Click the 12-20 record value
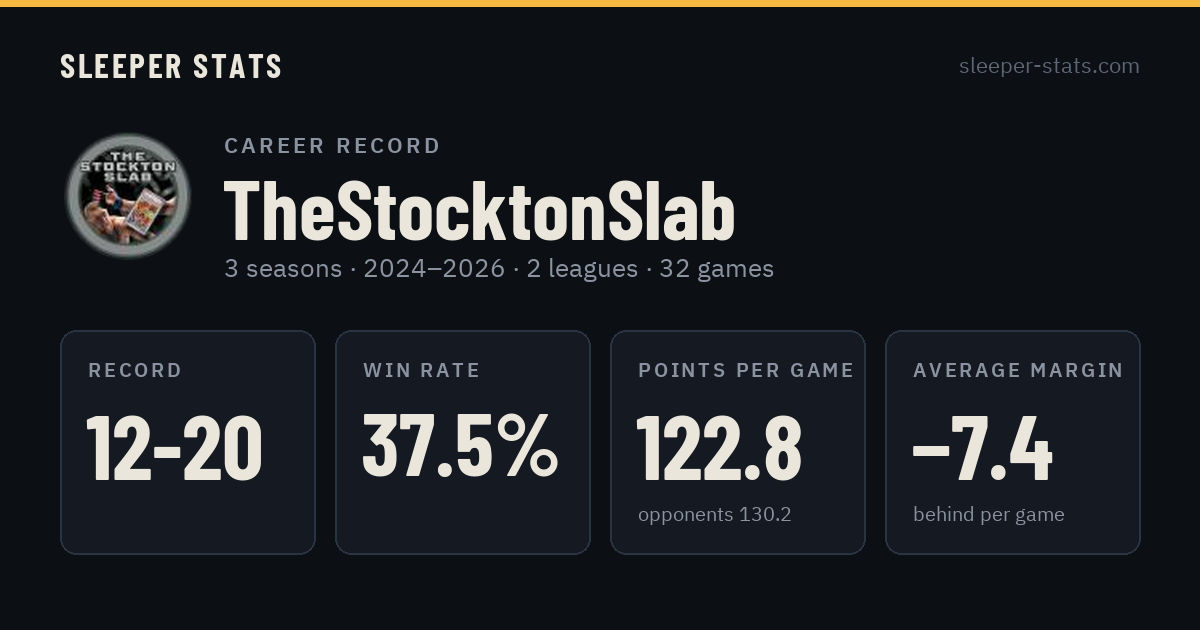Viewport: 1200px width, 630px height. coord(175,448)
